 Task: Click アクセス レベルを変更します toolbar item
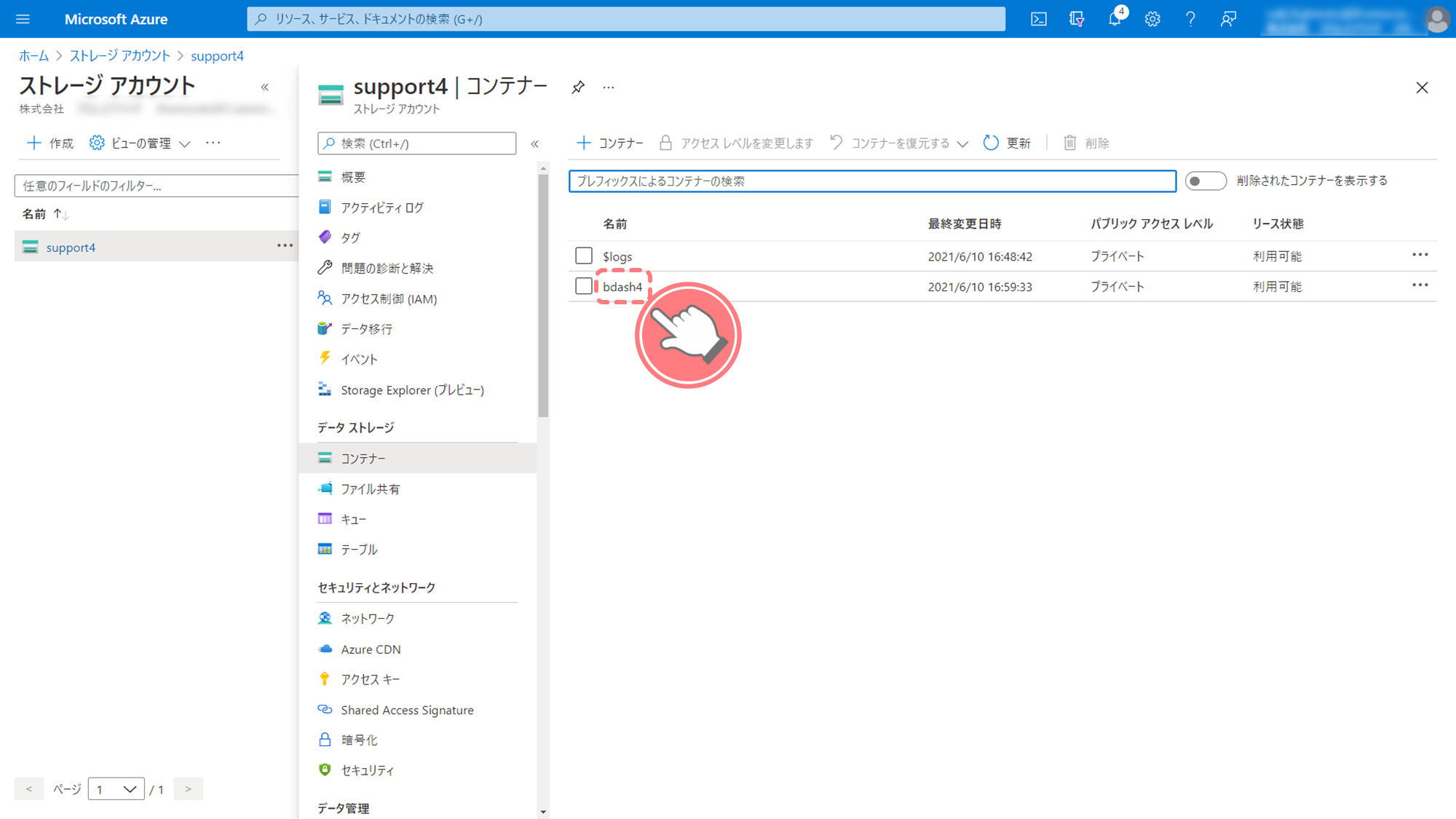736,143
